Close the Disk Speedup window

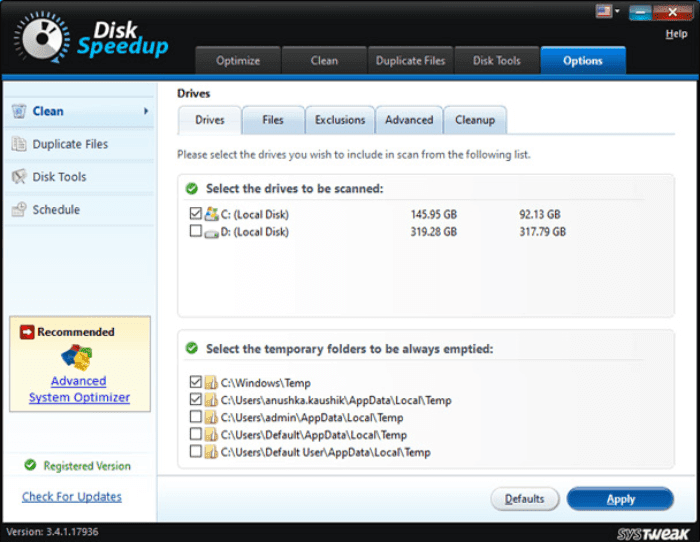tap(672, 13)
